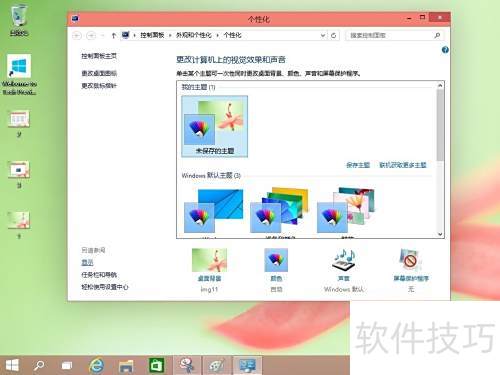
Task: Select the colorful lines theme thumbnail
Action: (x=279, y=211)
